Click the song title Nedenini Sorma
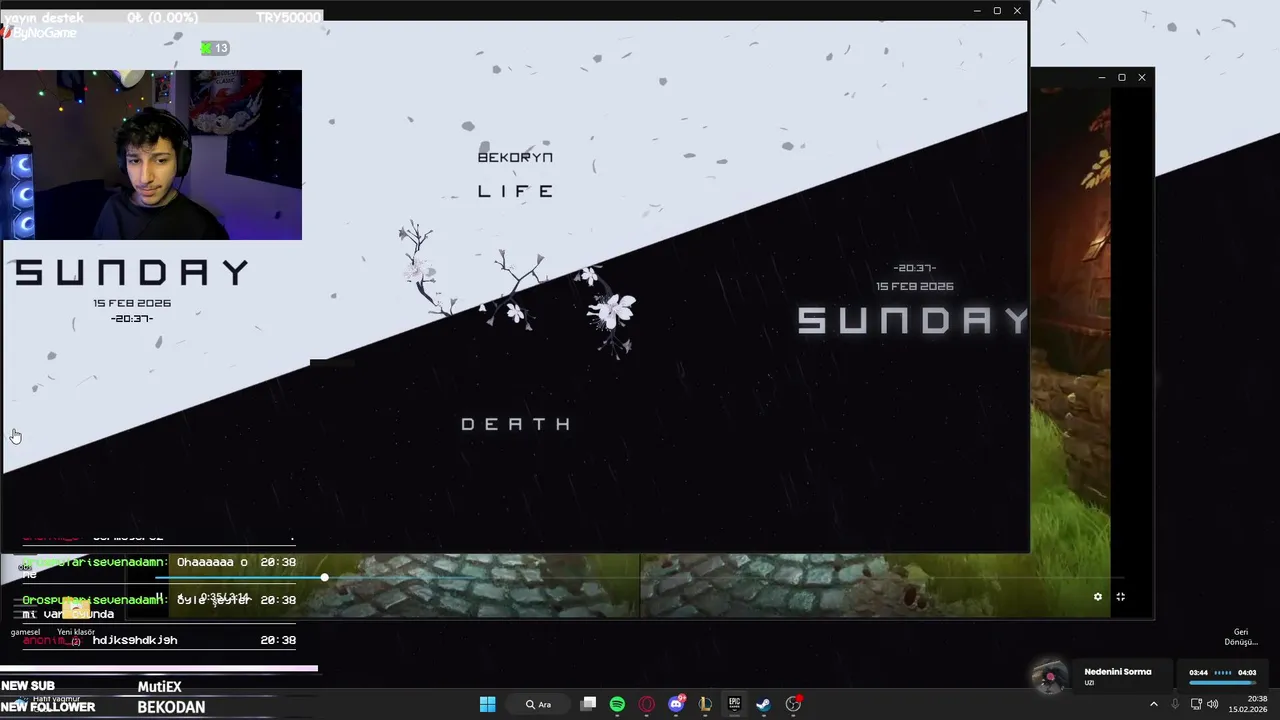Image resolution: width=1280 pixels, height=720 pixels. 1118,672
